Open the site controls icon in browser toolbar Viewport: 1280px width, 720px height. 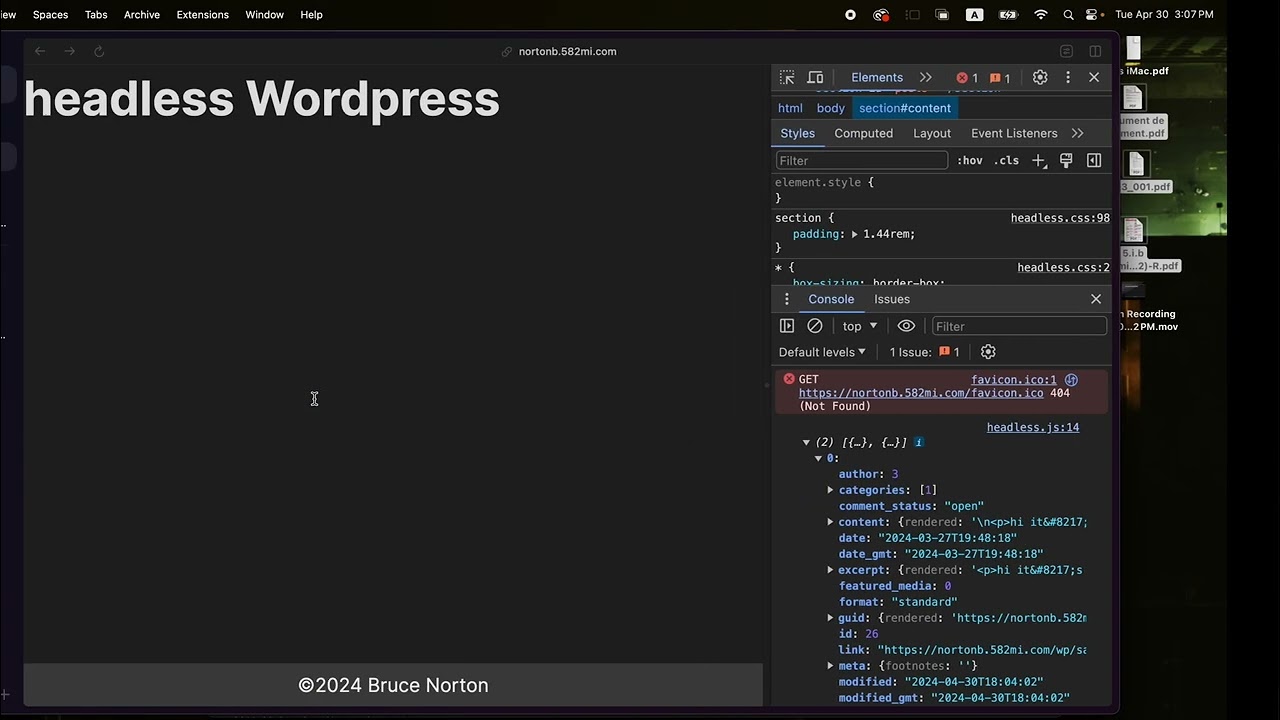(1066, 51)
